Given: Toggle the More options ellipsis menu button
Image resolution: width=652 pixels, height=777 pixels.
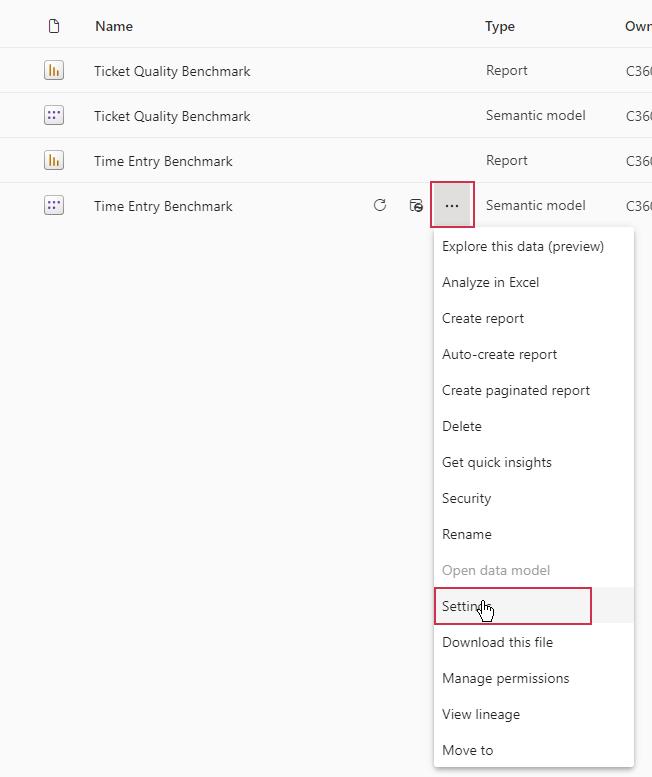Looking at the screenshot, I should 452,206.
